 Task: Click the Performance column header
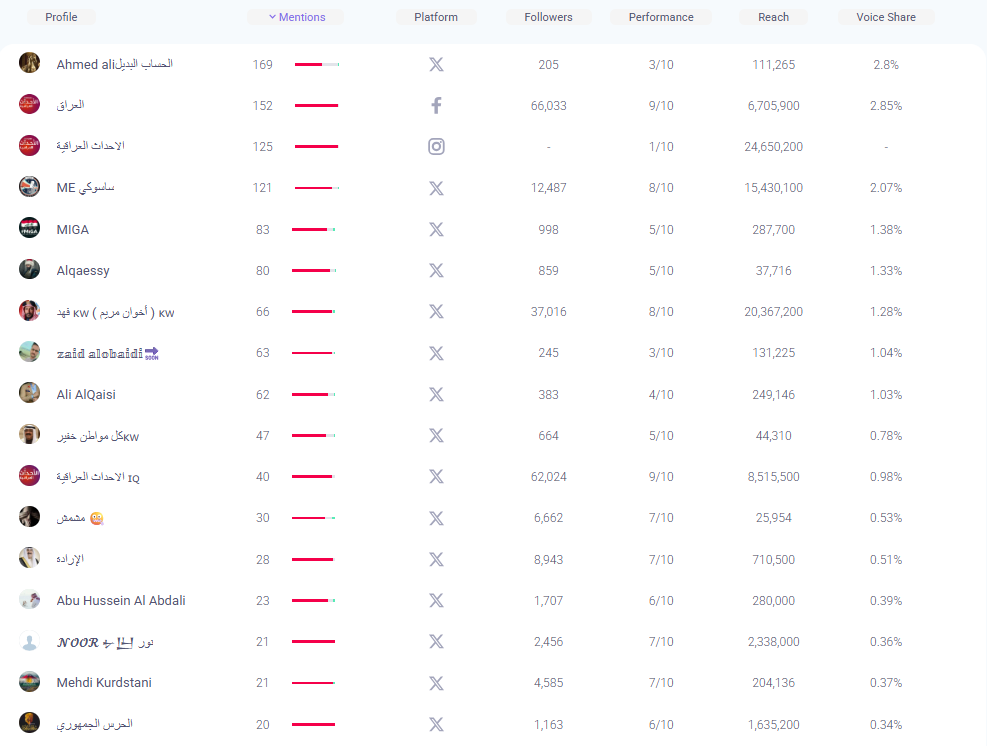[661, 17]
